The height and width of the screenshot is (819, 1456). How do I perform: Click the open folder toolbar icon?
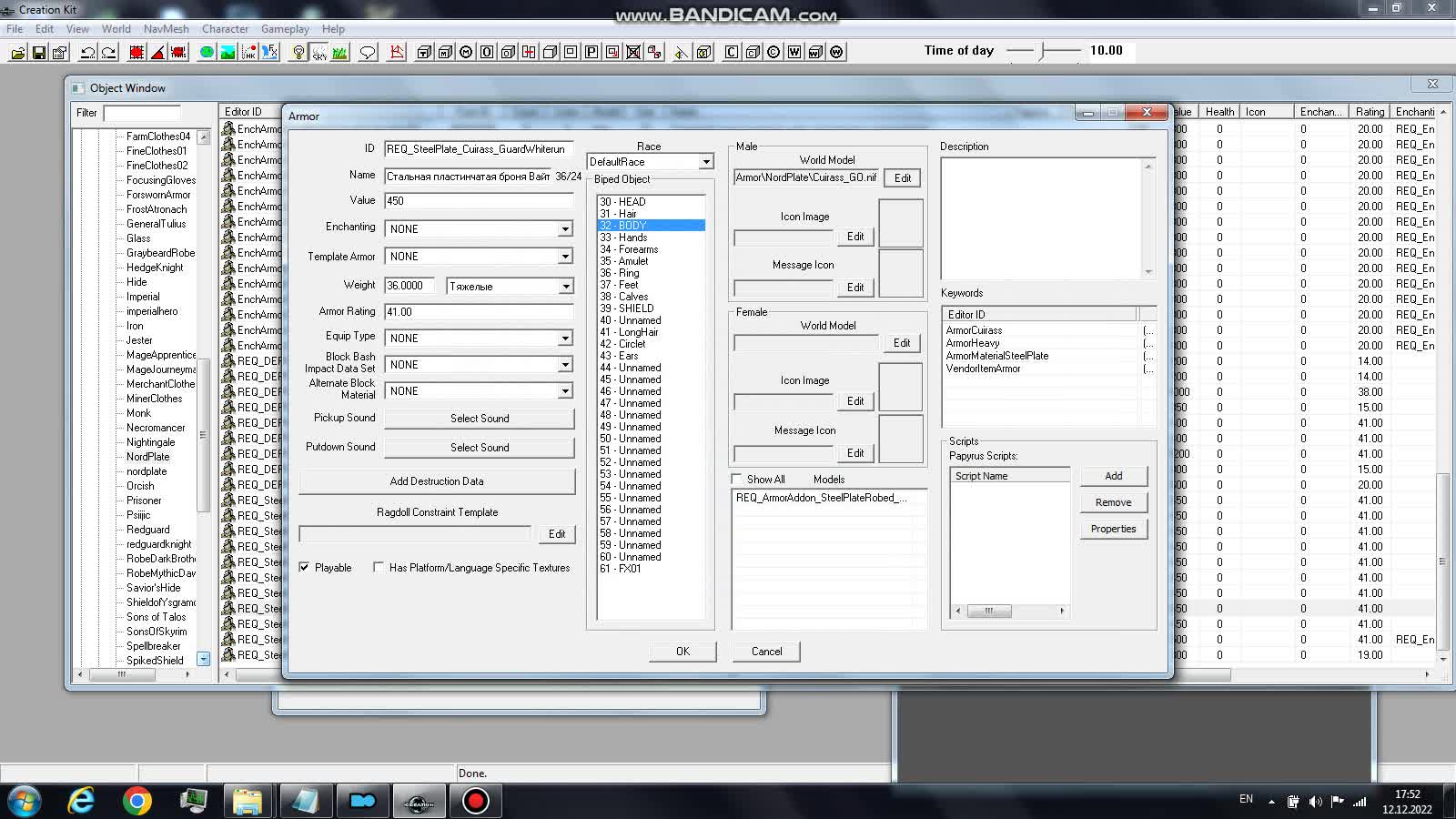17,53
